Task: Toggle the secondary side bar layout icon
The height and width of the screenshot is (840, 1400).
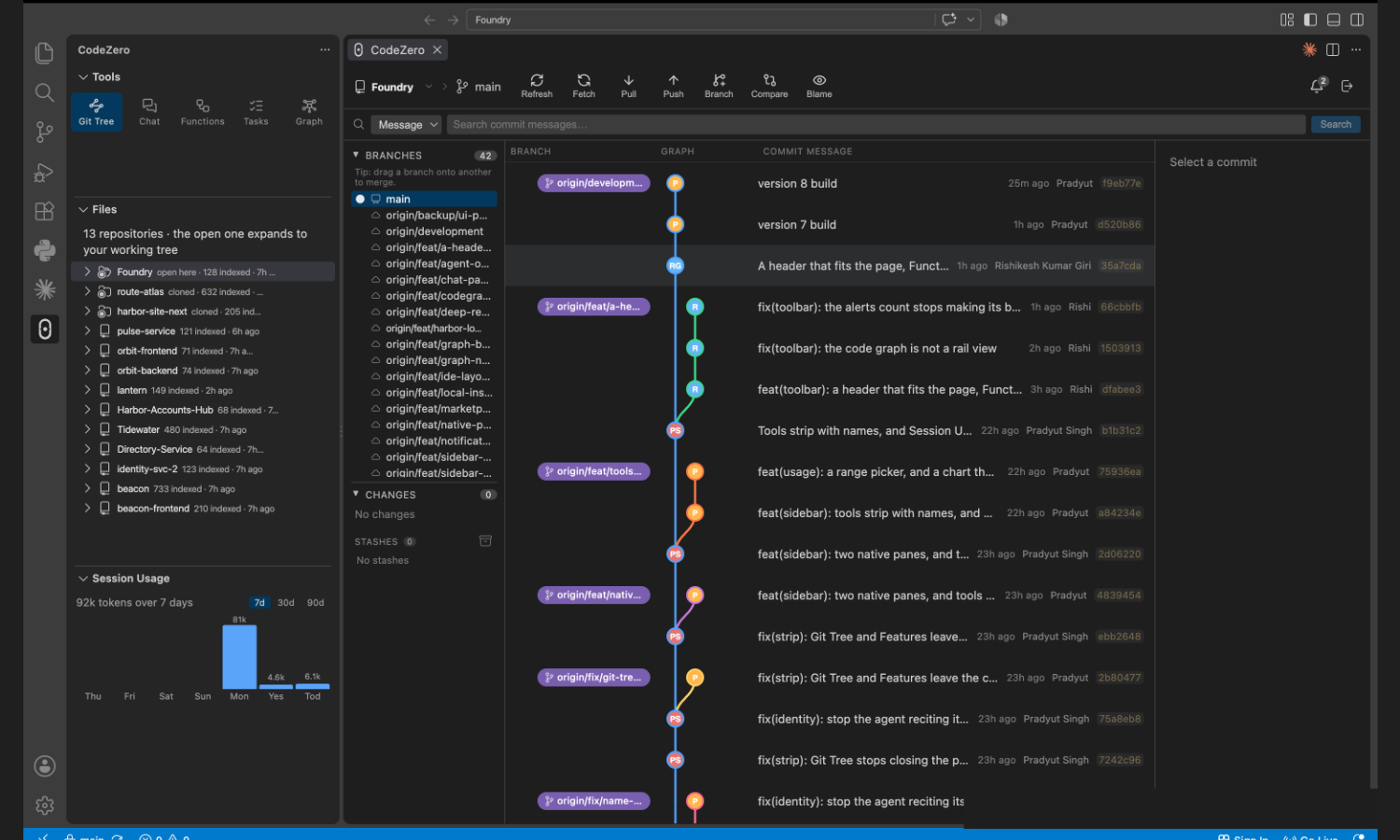Action: (x=1357, y=20)
